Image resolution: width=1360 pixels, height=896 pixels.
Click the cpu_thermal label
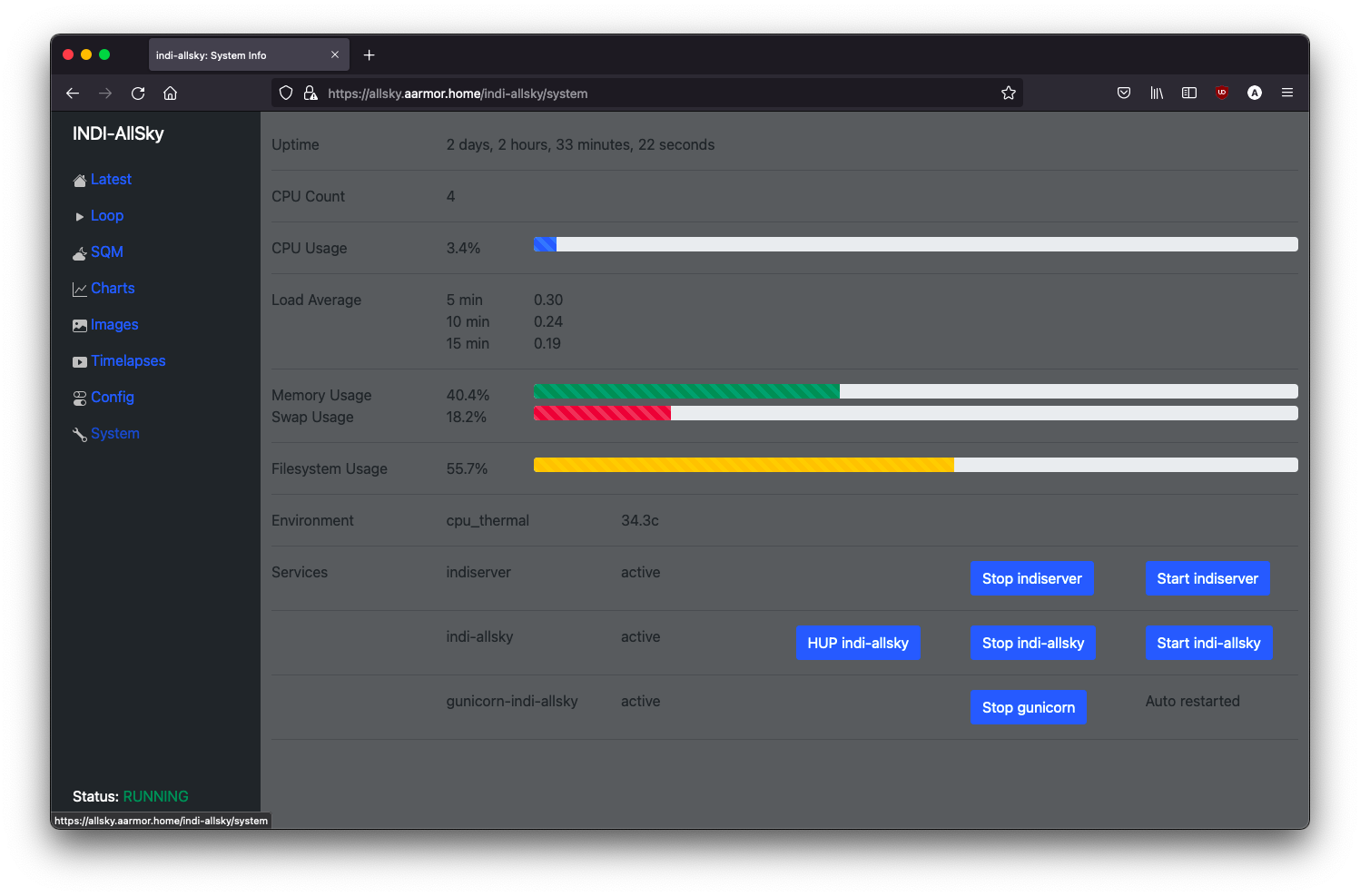[488, 520]
